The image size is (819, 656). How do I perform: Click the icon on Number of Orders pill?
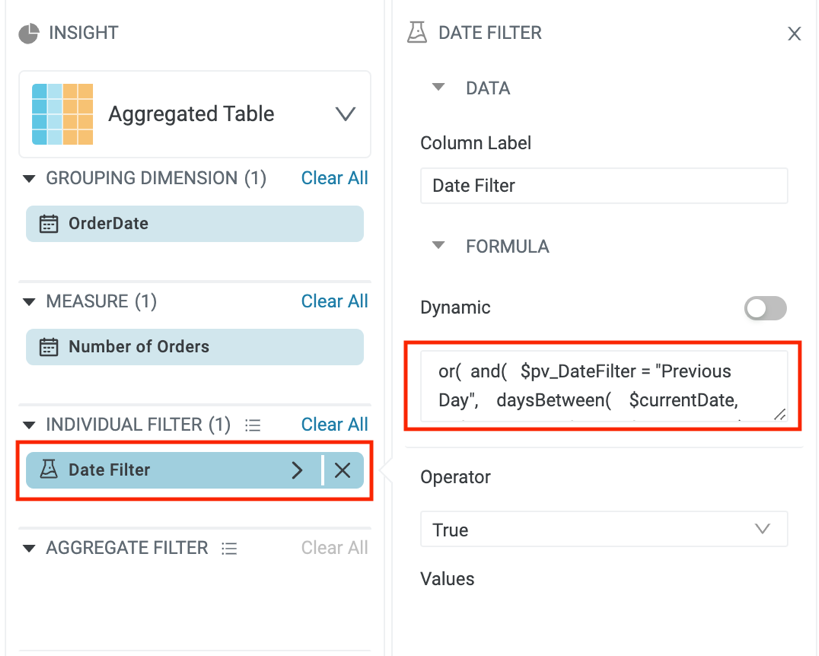tap(48, 347)
